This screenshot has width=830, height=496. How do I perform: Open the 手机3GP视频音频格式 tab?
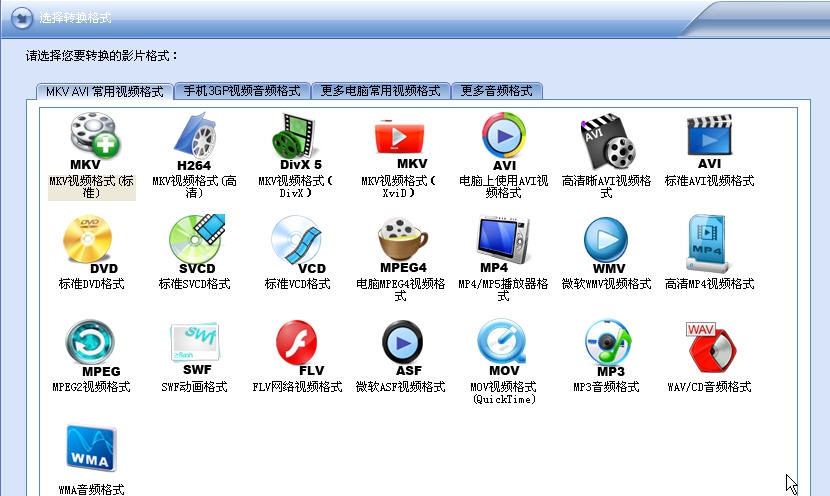[242, 91]
